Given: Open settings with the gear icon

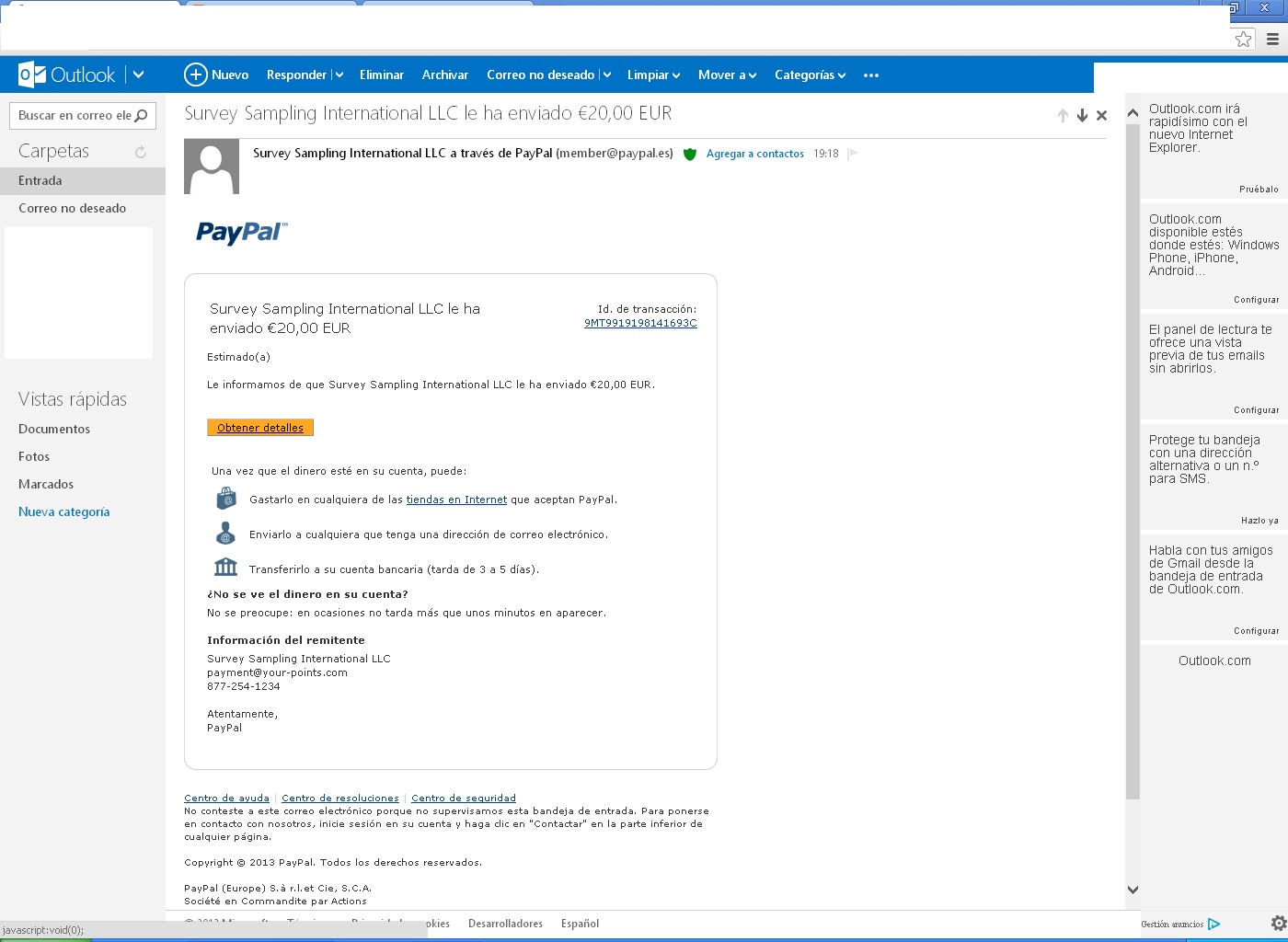Looking at the screenshot, I should click(x=1279, y=923).
